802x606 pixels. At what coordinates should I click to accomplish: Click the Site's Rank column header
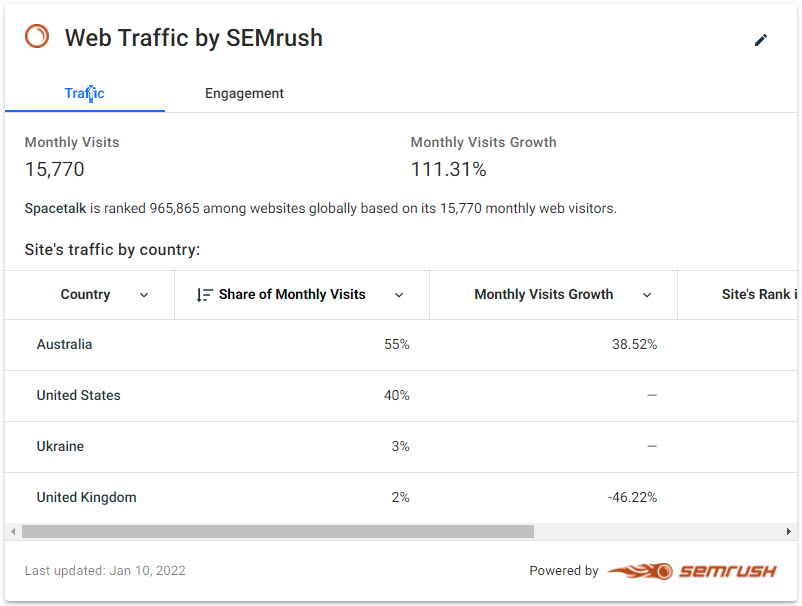tap(759, 295)
